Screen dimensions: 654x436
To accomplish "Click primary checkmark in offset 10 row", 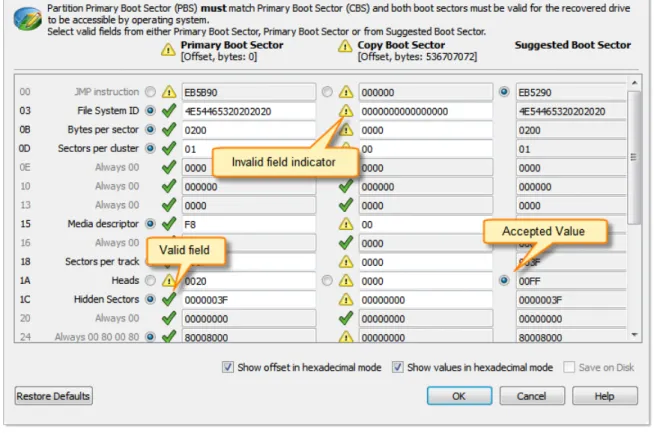I will (169, 186).
